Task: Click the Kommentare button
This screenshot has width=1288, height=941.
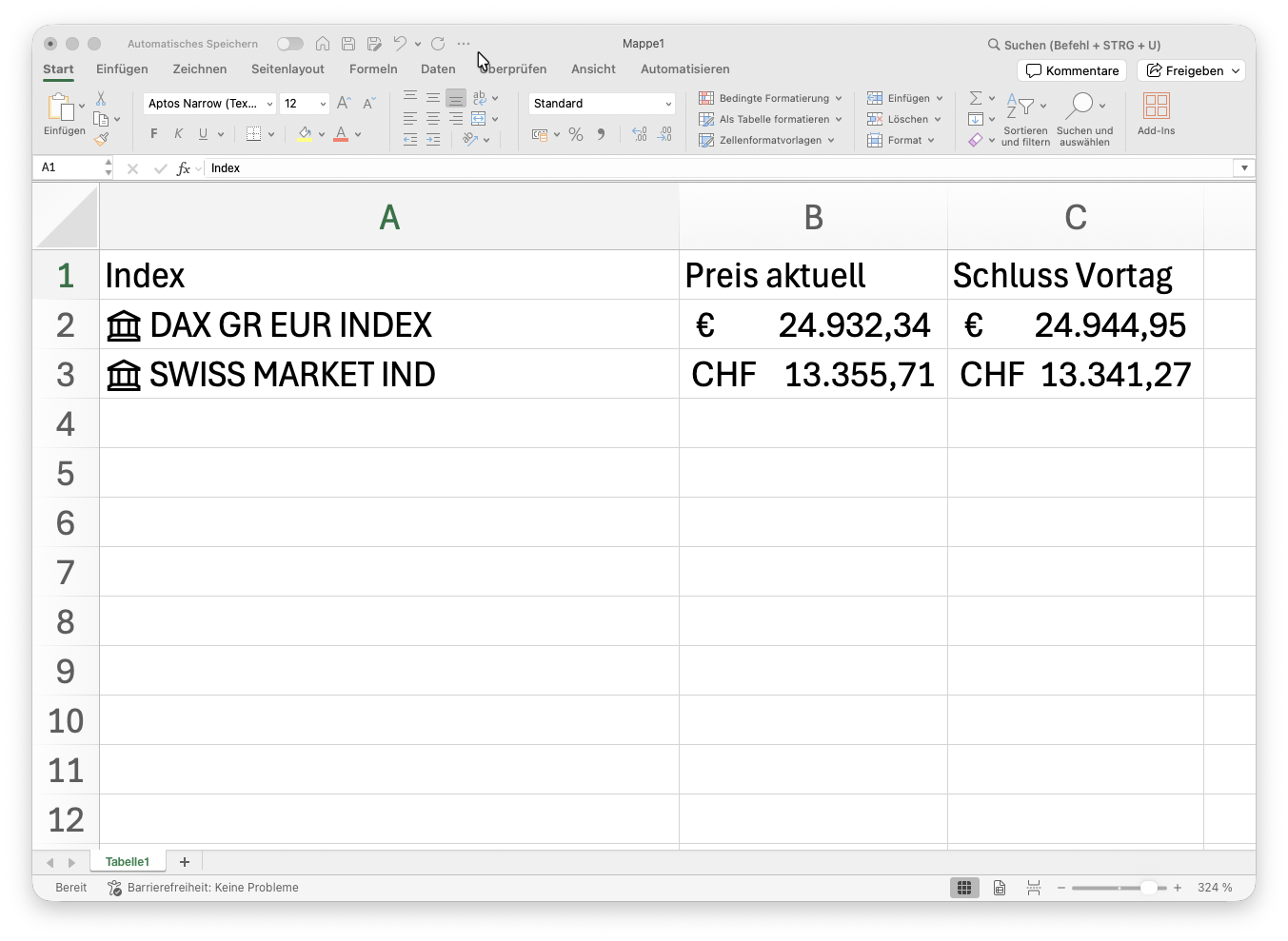Action: pyautogui.click(x=1072, y=71)
